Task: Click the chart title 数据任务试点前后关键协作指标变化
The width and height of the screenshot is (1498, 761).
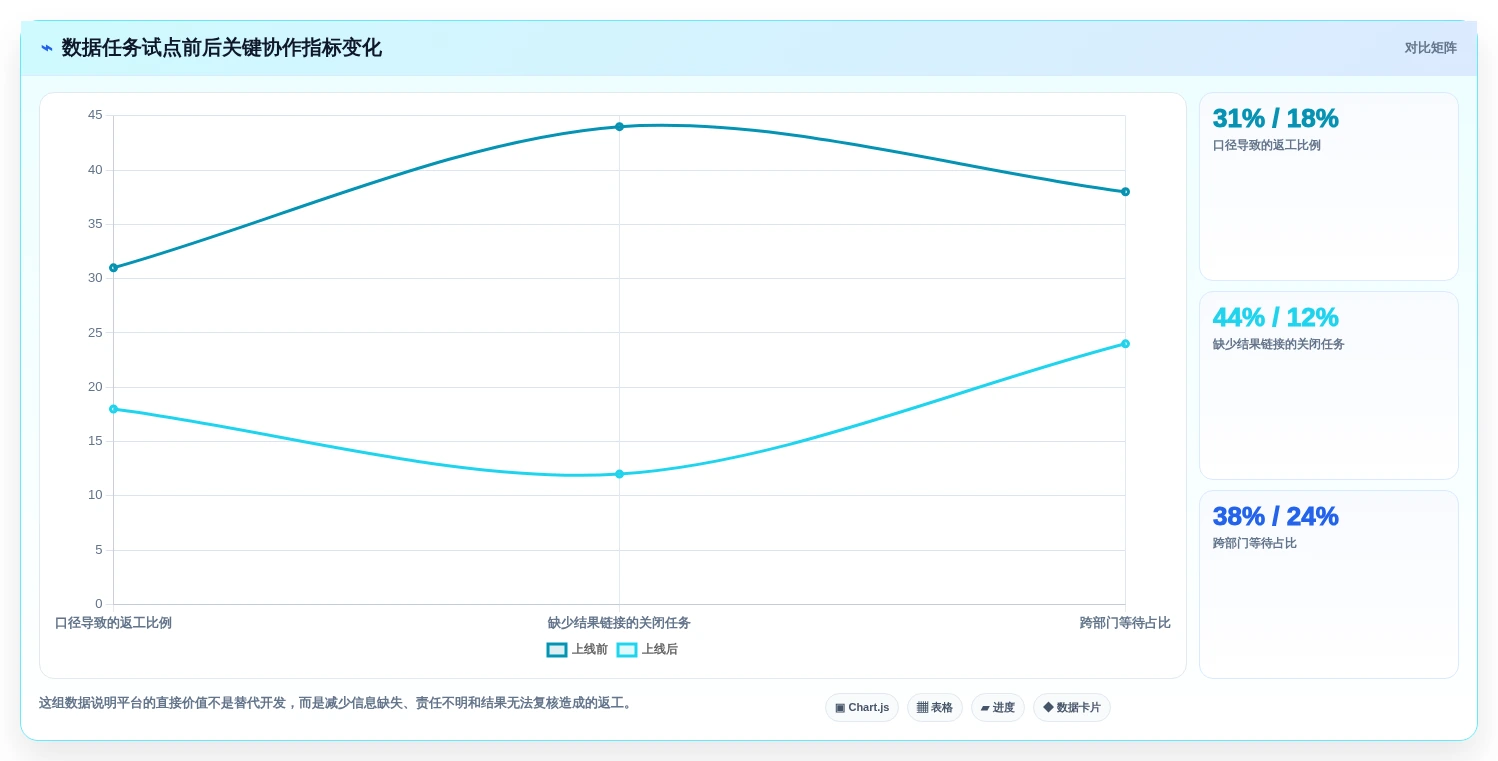Action: [221, 48]
